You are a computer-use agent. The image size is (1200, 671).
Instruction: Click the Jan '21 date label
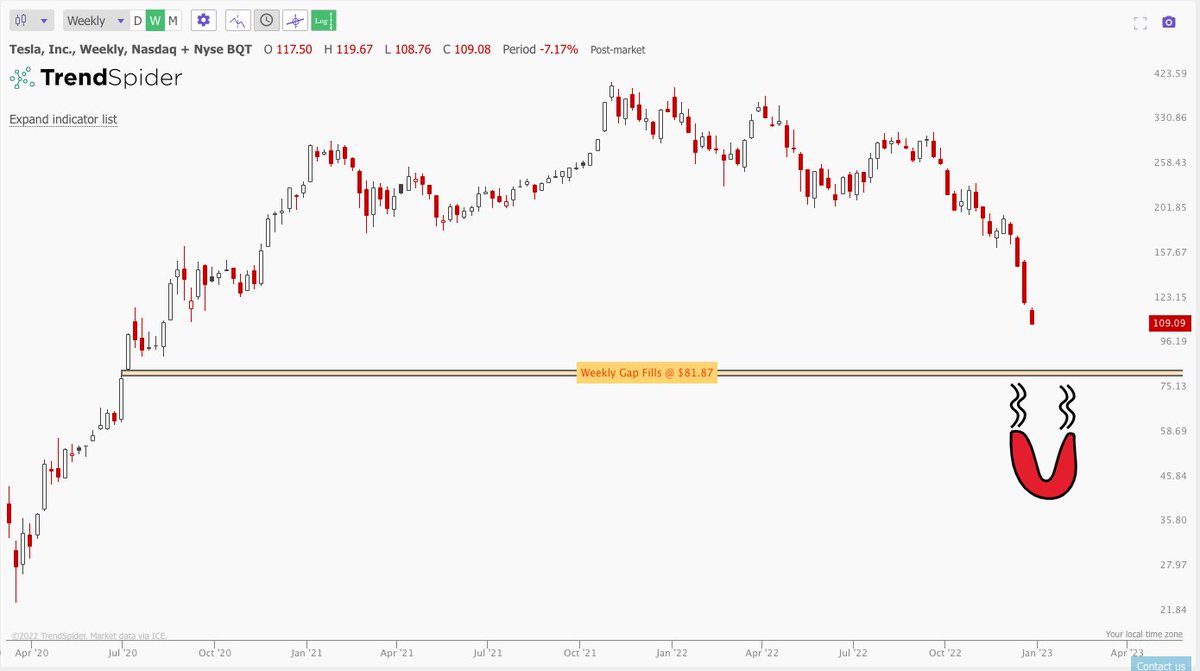click(x=307, y=651)
